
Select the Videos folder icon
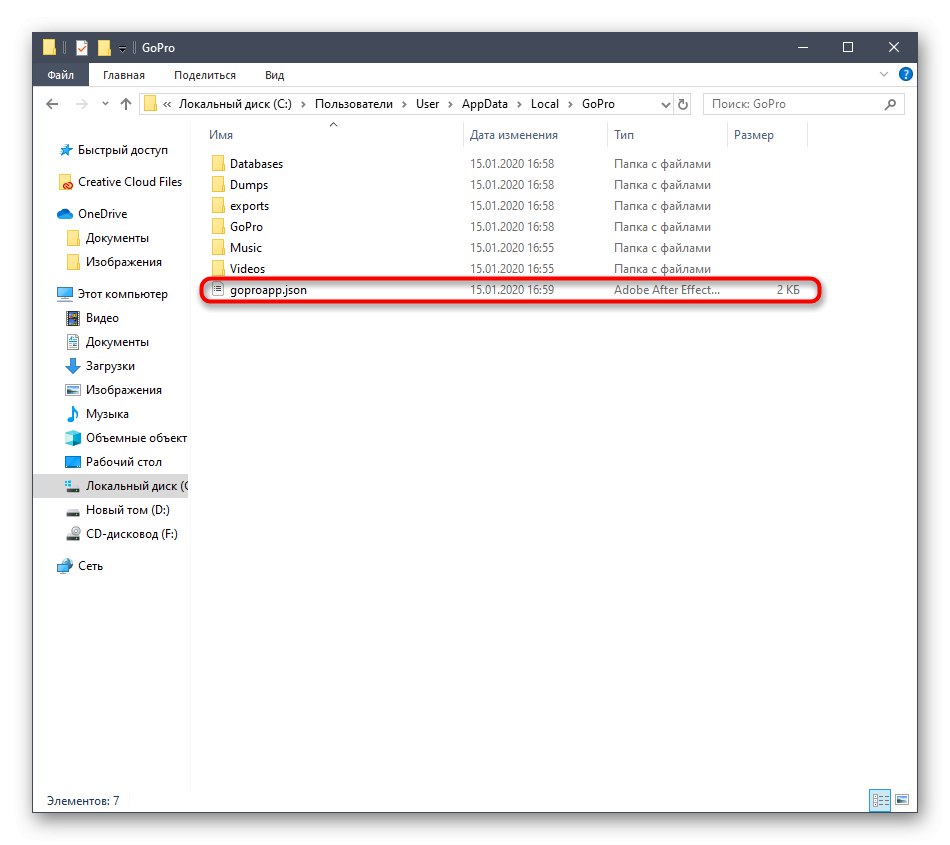point(218,268)
